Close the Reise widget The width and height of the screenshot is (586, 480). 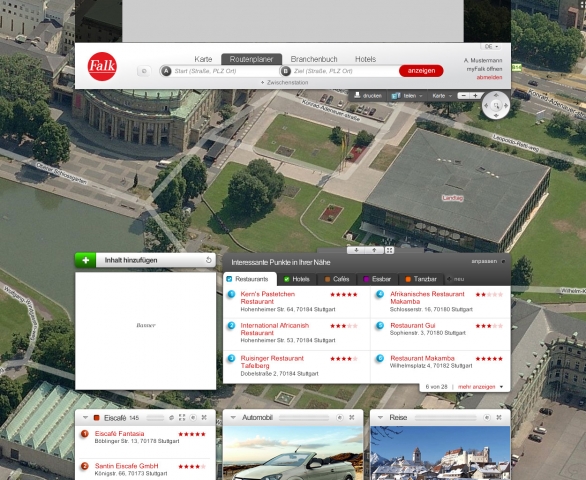click(x=499, y=417)
